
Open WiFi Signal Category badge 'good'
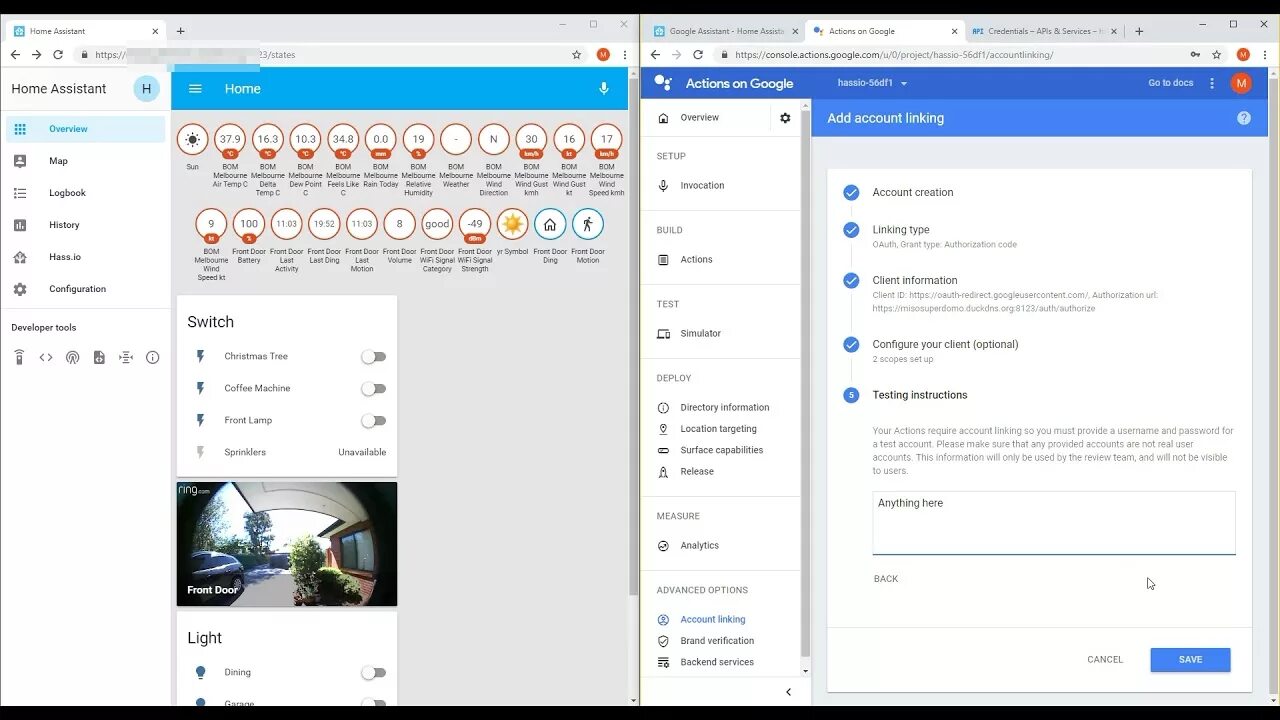click(x=437, y=224)
